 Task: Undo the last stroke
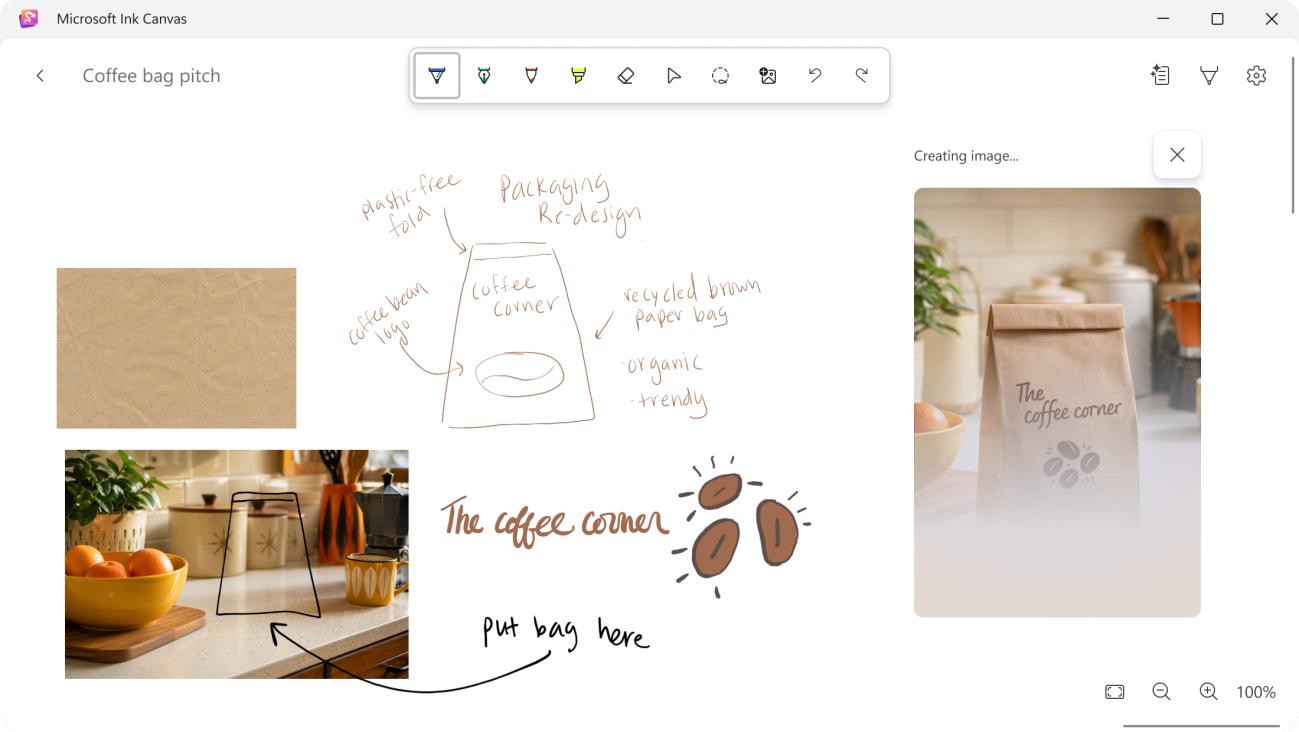pyautogui.click(x=815, y=75)
